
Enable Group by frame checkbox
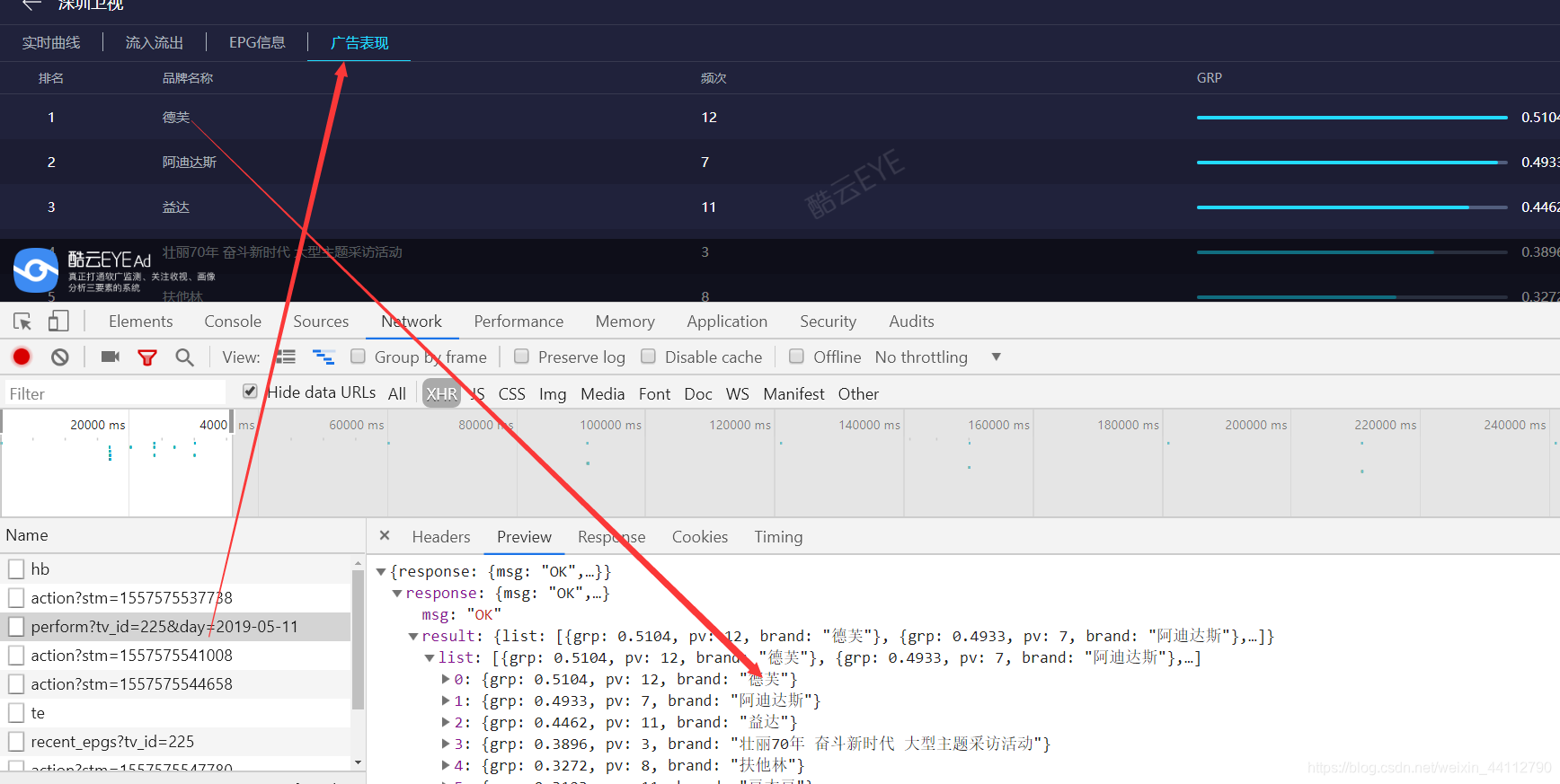click(x=358, y=357)
